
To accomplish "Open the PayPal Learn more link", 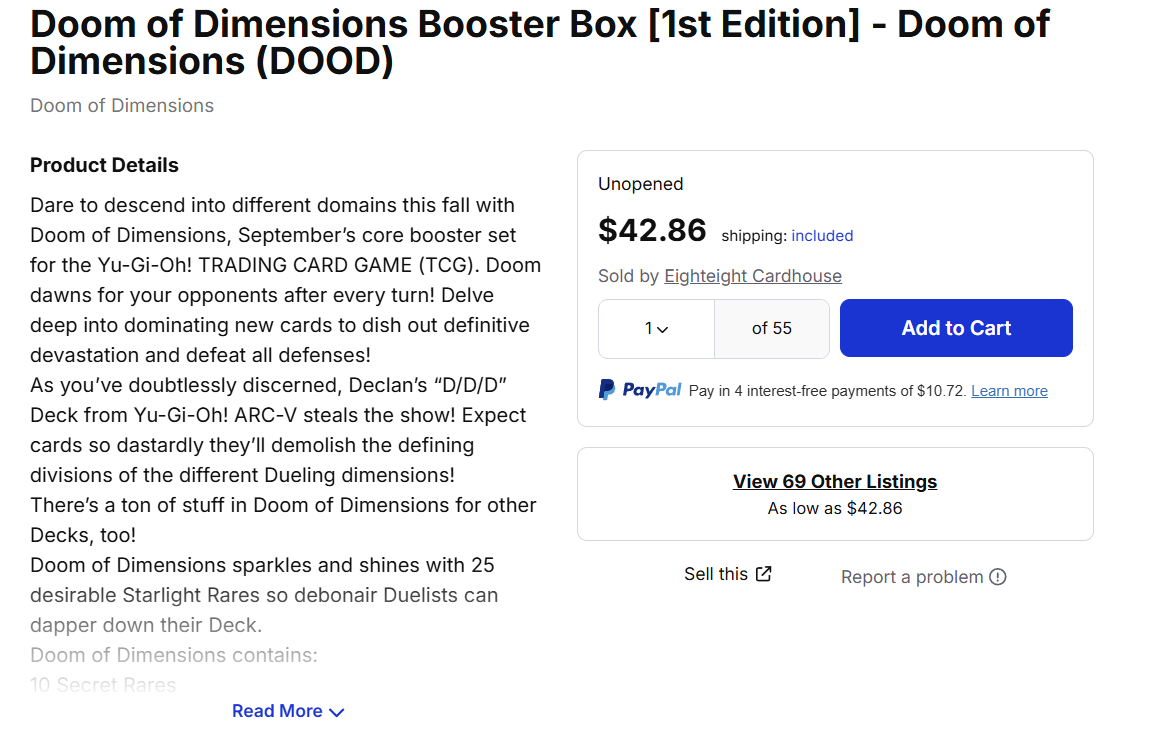I will pyautogui.click(x=1009, y=391).
